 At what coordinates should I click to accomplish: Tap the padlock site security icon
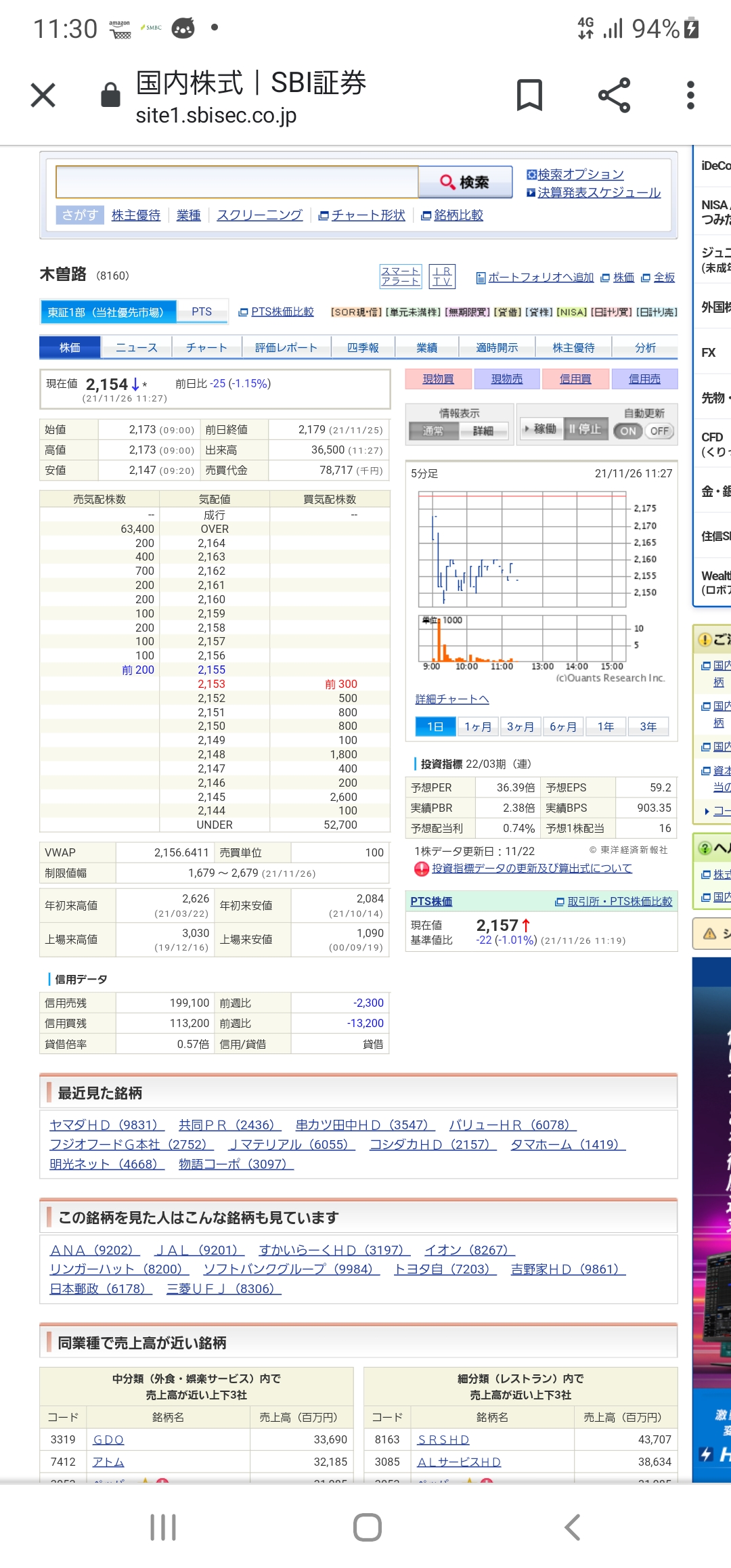point(110,94)
